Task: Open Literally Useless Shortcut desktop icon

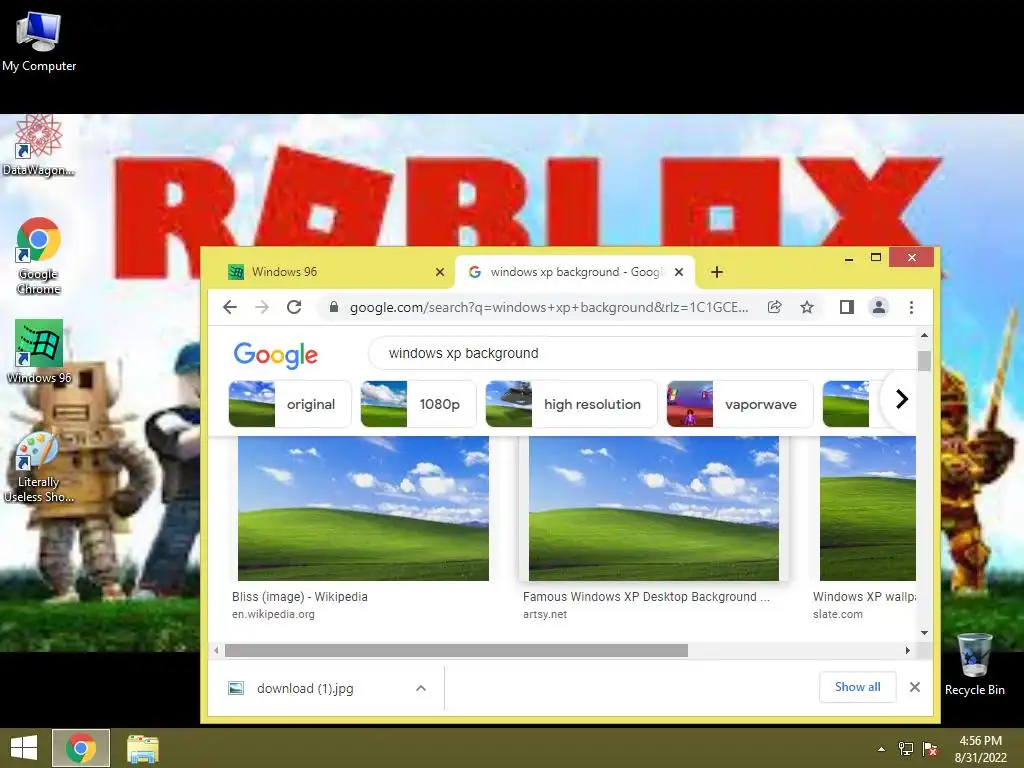Action: click(39, 467)
